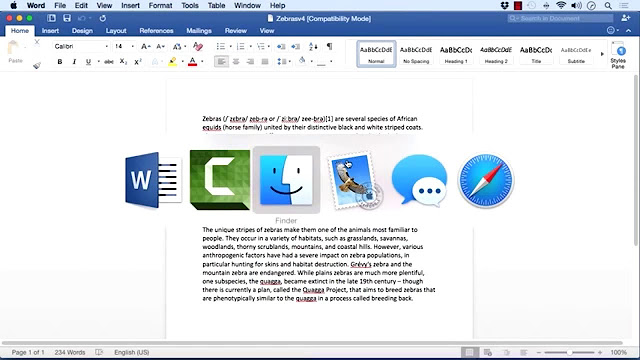The image size is (640, 360).
Task: Open the Format menu
Action: pos(160,5)
